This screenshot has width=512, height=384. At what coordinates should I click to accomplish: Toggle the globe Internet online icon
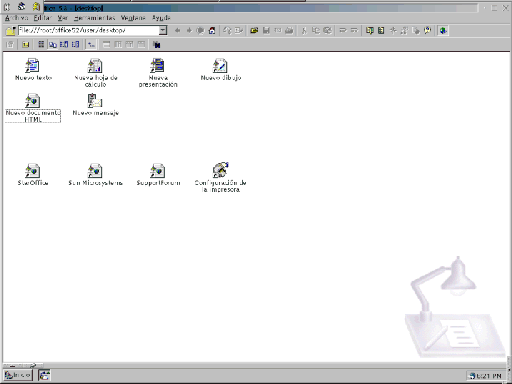(443, 31)
